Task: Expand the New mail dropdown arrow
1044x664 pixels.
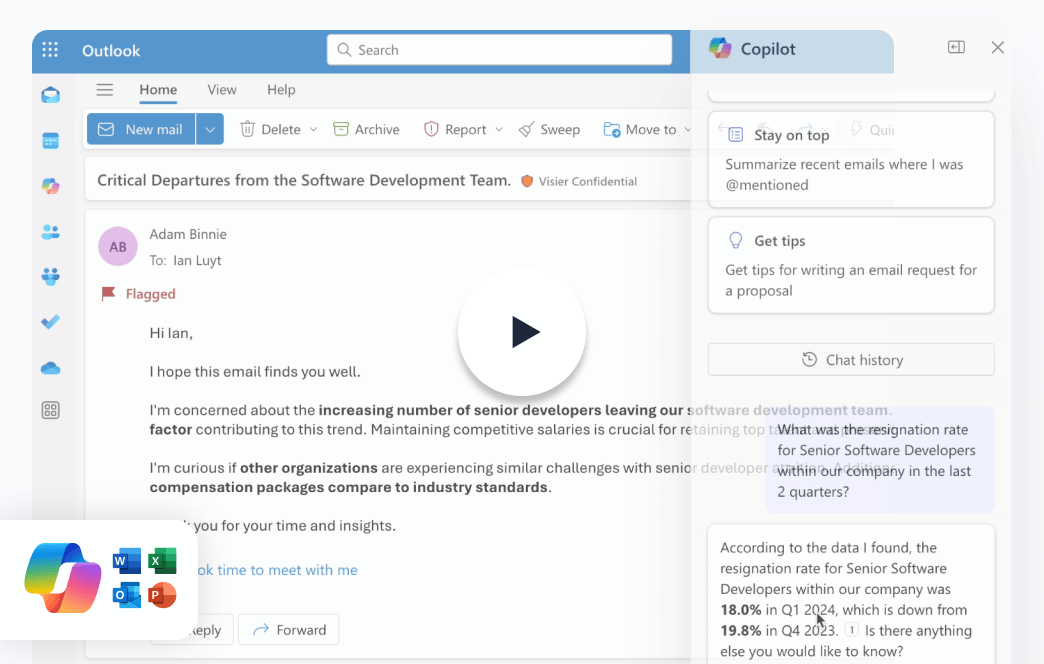Action: point(209,130)
